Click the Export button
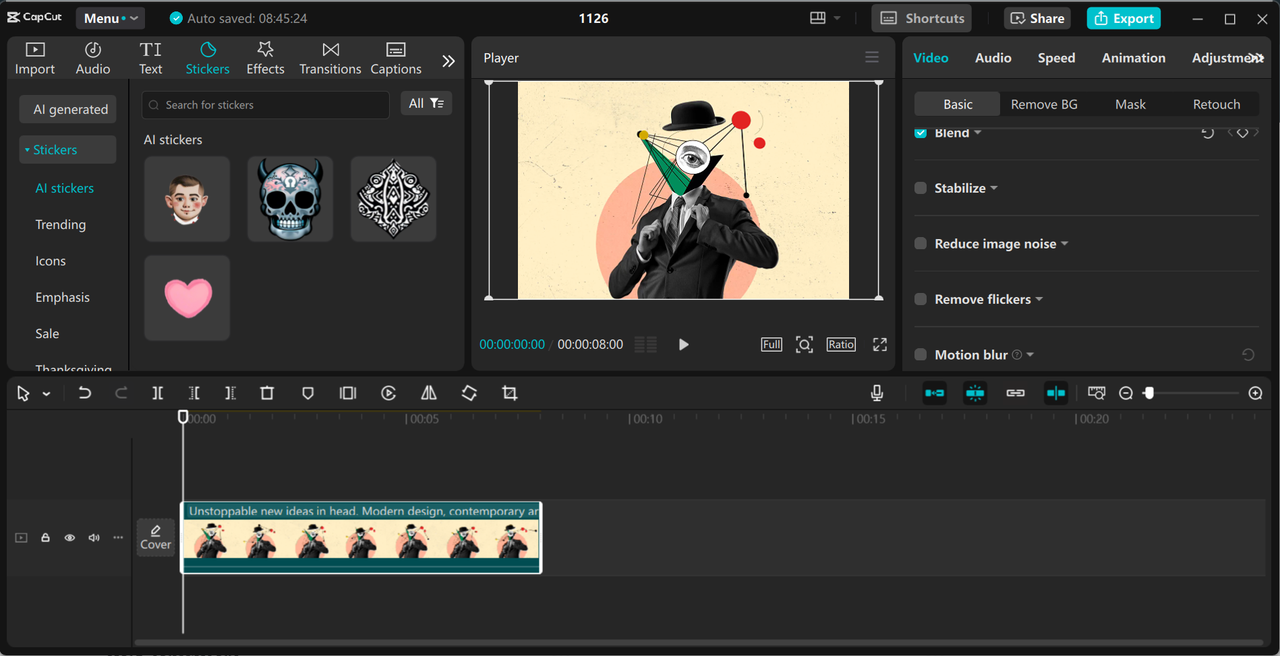The image size is (1280, 656). tap(1124, 18)
